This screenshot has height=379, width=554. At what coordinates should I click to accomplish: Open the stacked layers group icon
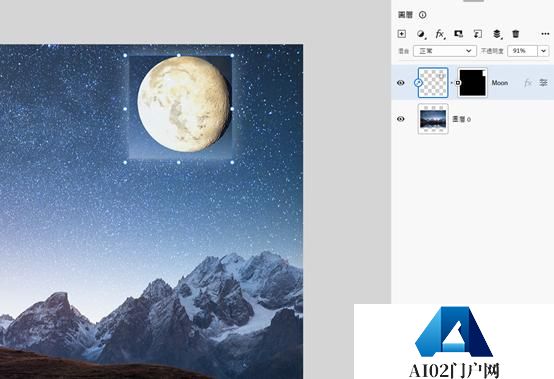click(x=497, y=34)
